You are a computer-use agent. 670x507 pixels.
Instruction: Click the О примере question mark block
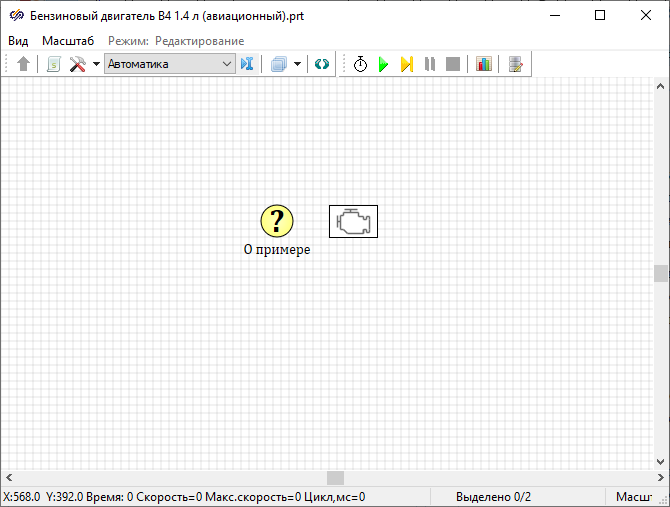click(277, 221)
